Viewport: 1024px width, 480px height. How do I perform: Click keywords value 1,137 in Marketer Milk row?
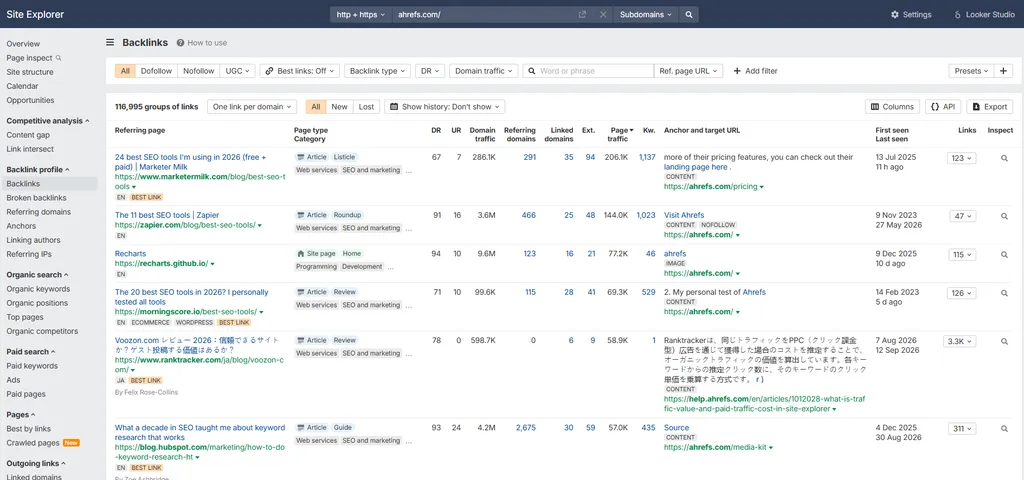tap(647, 157)
